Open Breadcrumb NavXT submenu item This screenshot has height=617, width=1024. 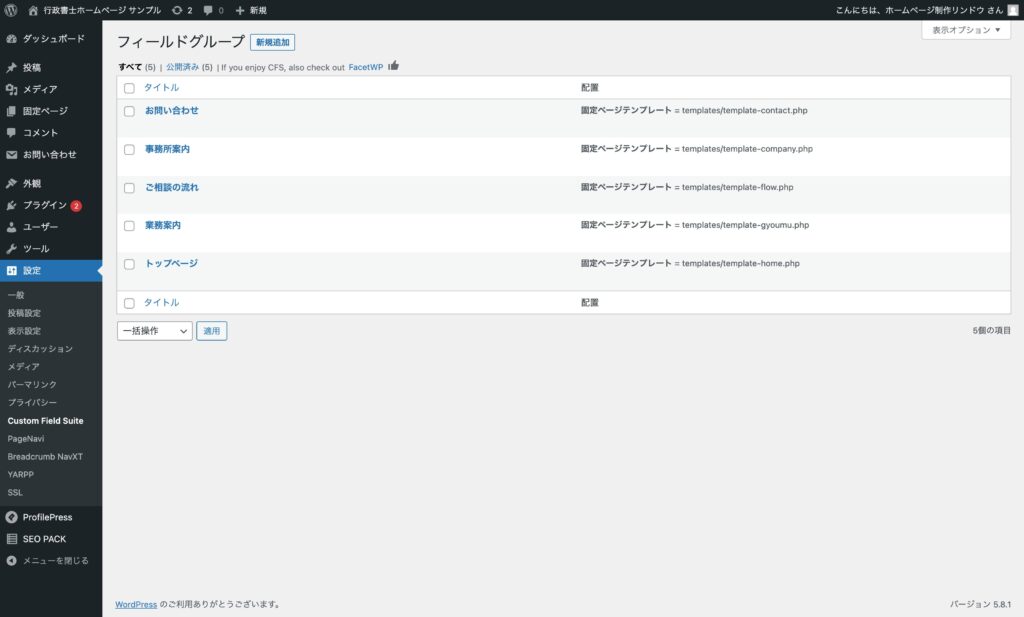pos(45,457)
